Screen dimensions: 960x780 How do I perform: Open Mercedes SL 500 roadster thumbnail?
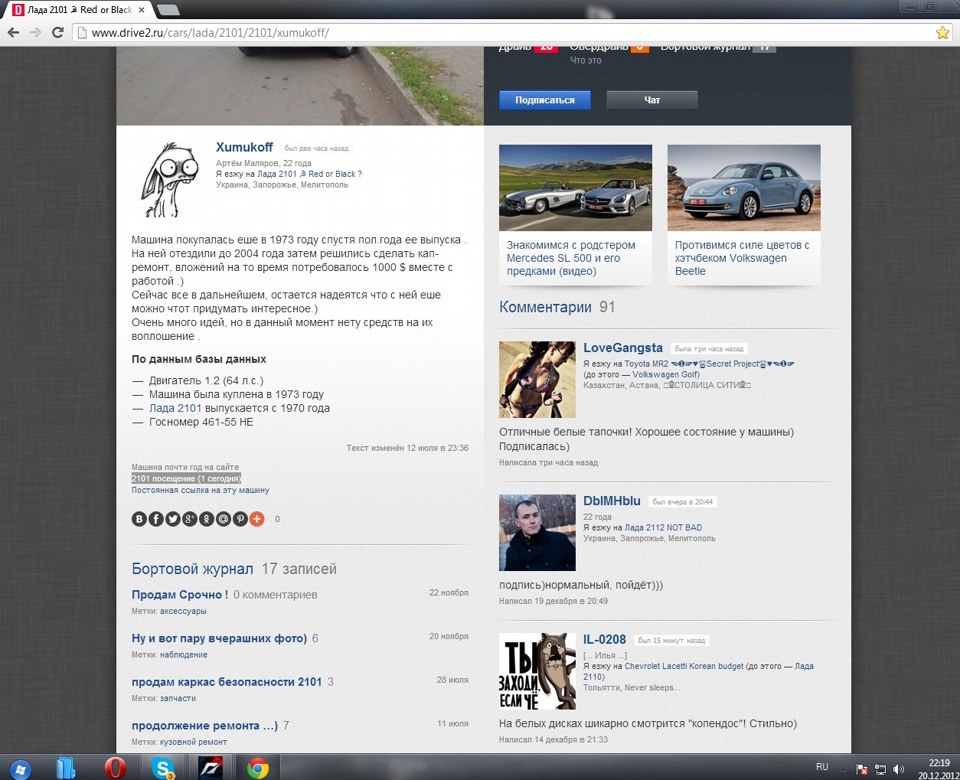576,187
